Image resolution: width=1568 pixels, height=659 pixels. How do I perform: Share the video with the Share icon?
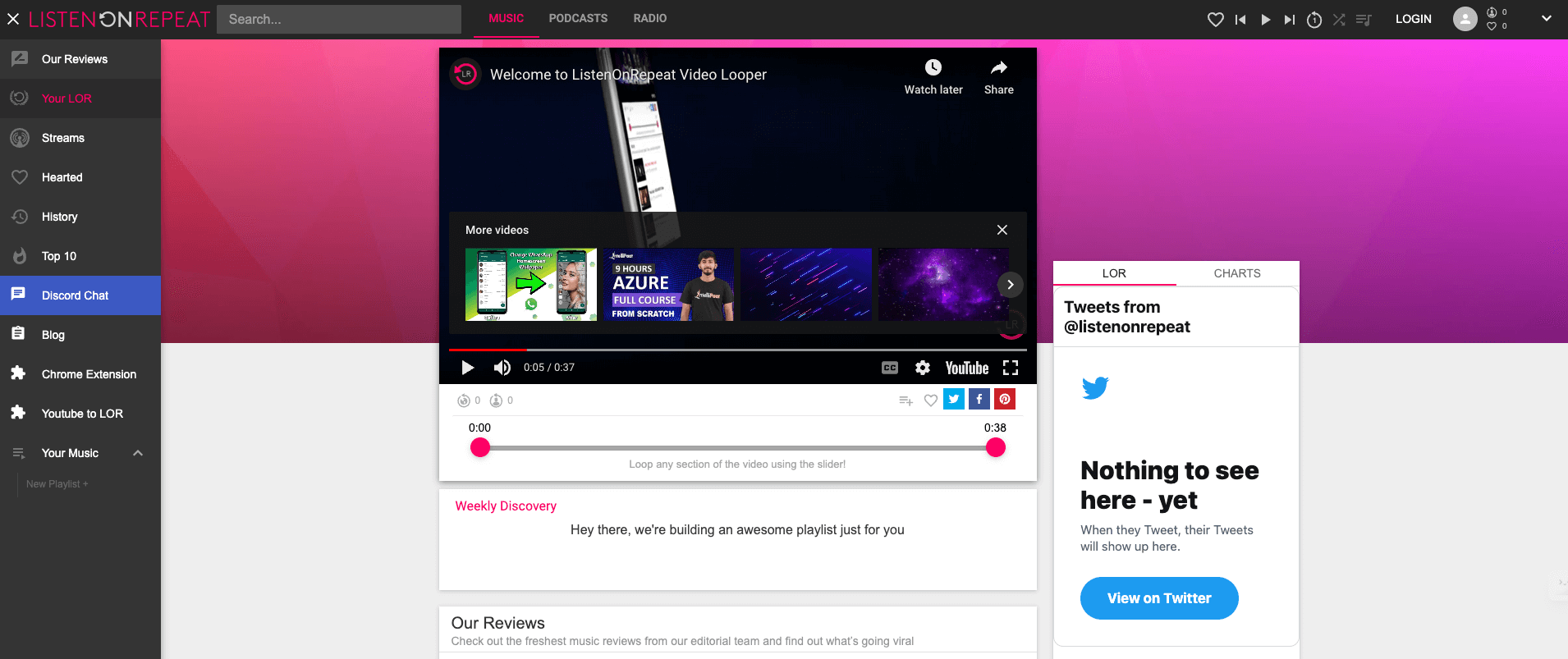(x=999, y=77)
